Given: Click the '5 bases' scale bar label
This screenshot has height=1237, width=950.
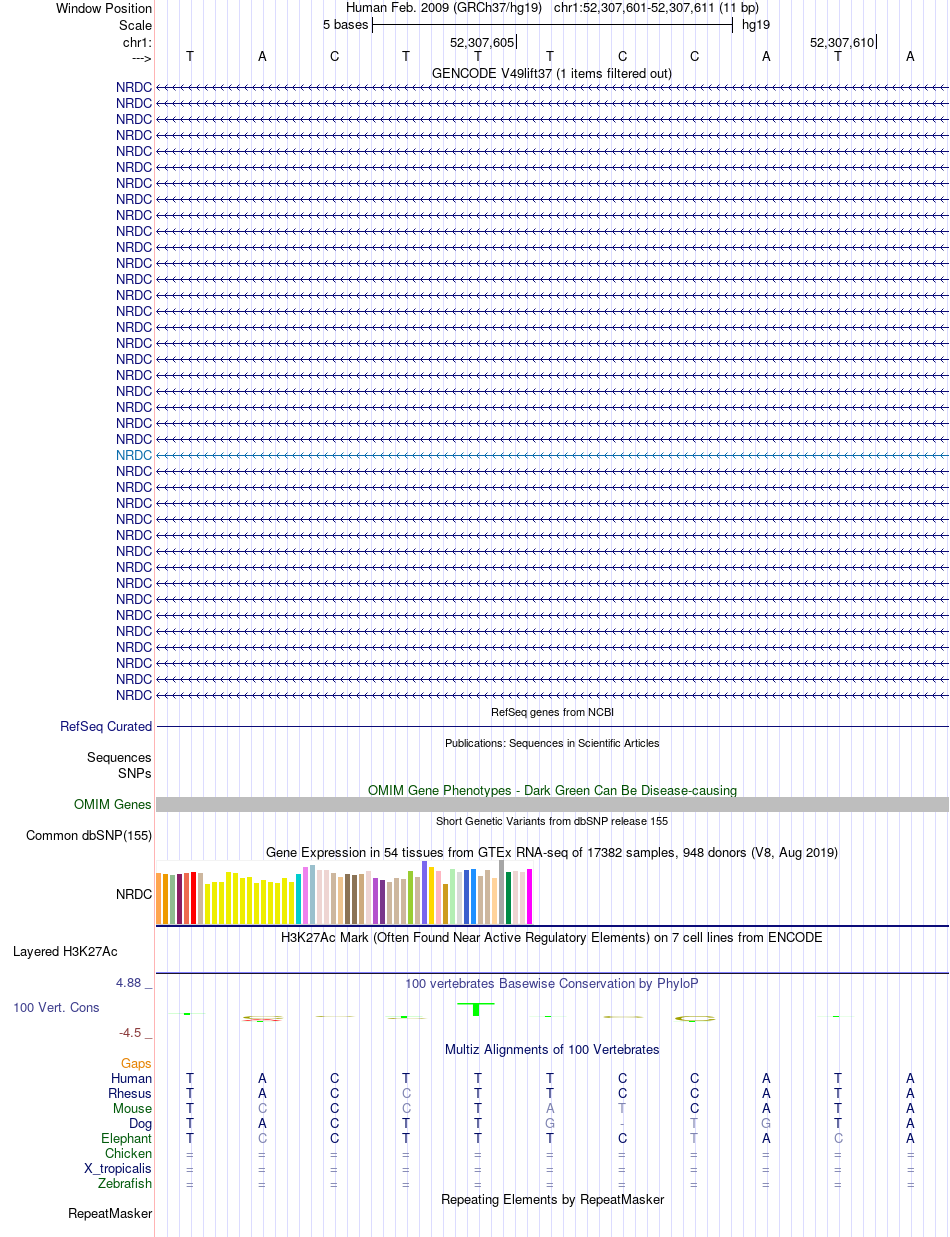Looking at the screenshot, I should (345, 25).
